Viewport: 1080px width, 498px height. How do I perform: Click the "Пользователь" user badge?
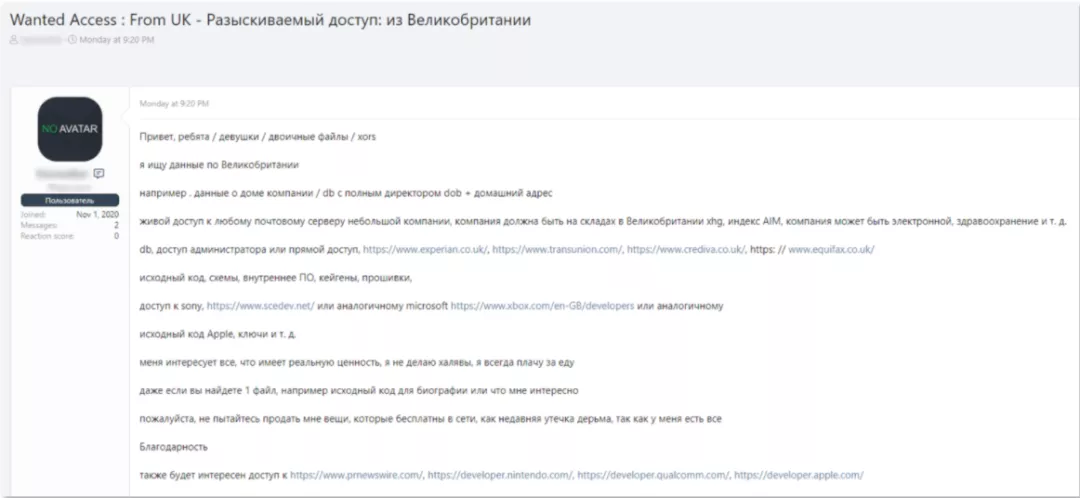point(69,200)
